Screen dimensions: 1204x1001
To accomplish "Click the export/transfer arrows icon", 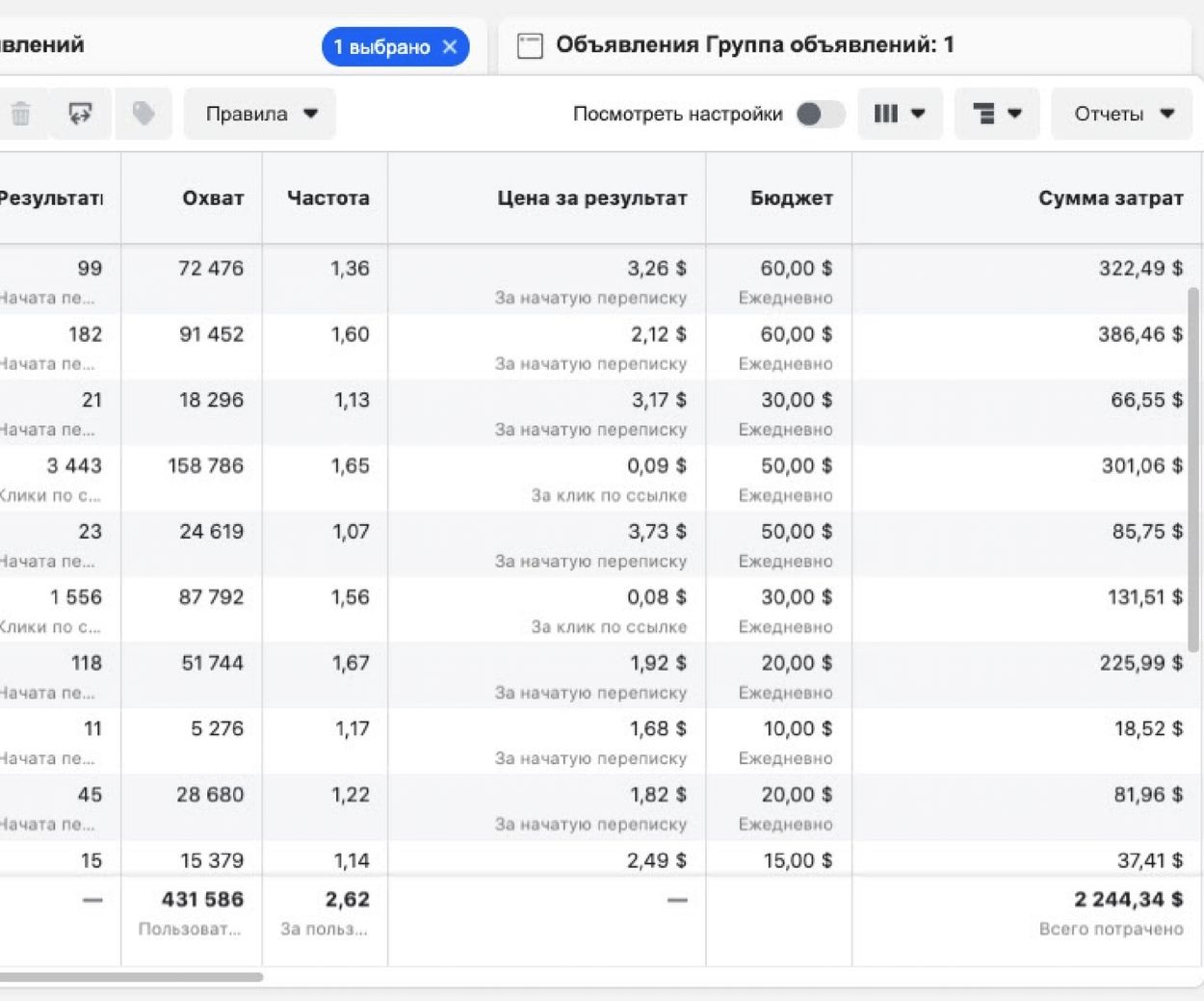I will point(80,114).
